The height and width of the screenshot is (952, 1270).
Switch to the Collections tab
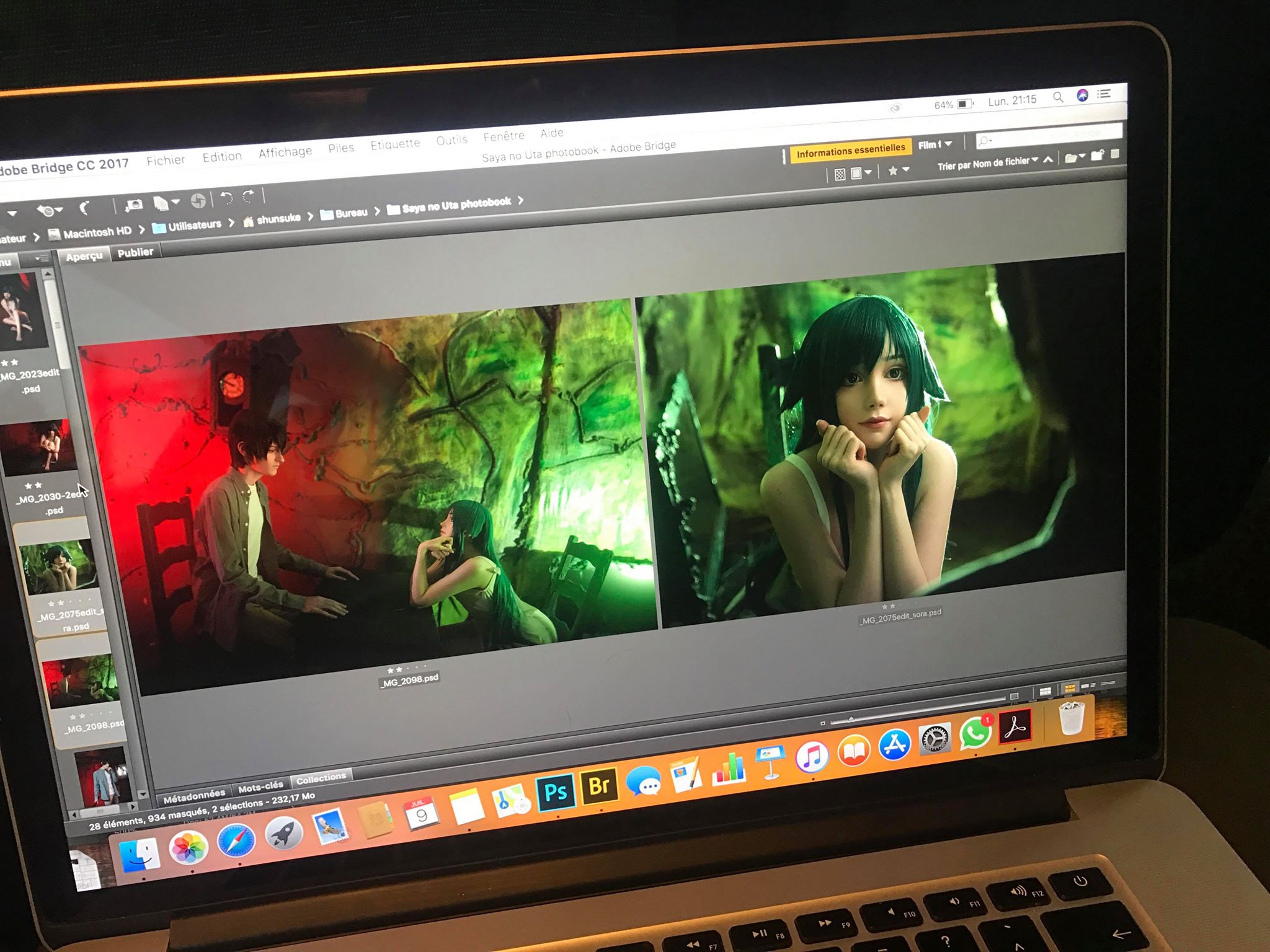[x=321, y=778]
